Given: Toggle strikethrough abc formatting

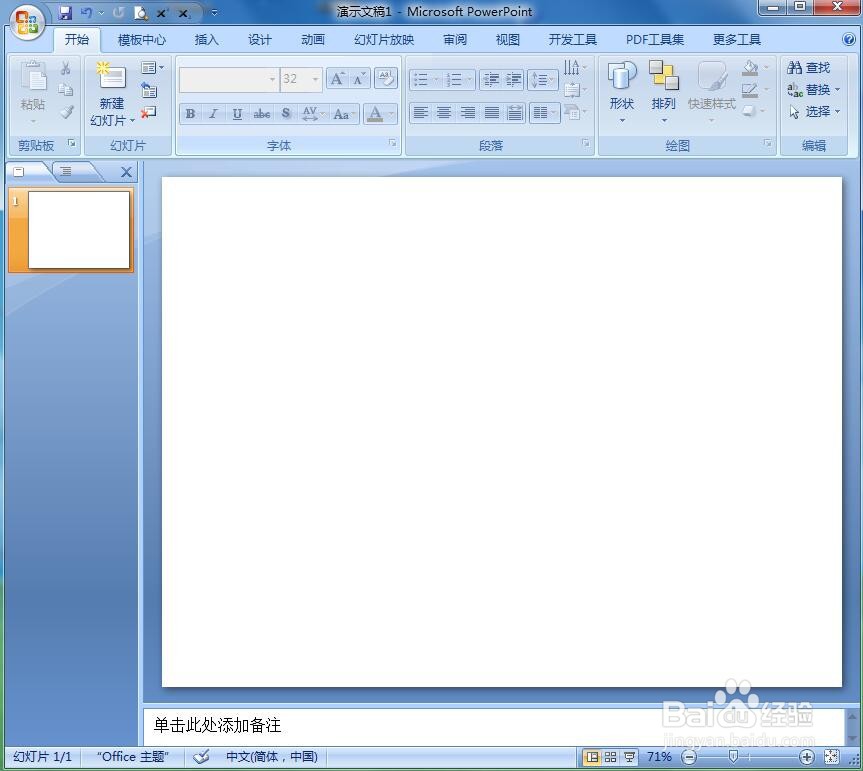Looking at the screenshot, I should click(261, 114).
